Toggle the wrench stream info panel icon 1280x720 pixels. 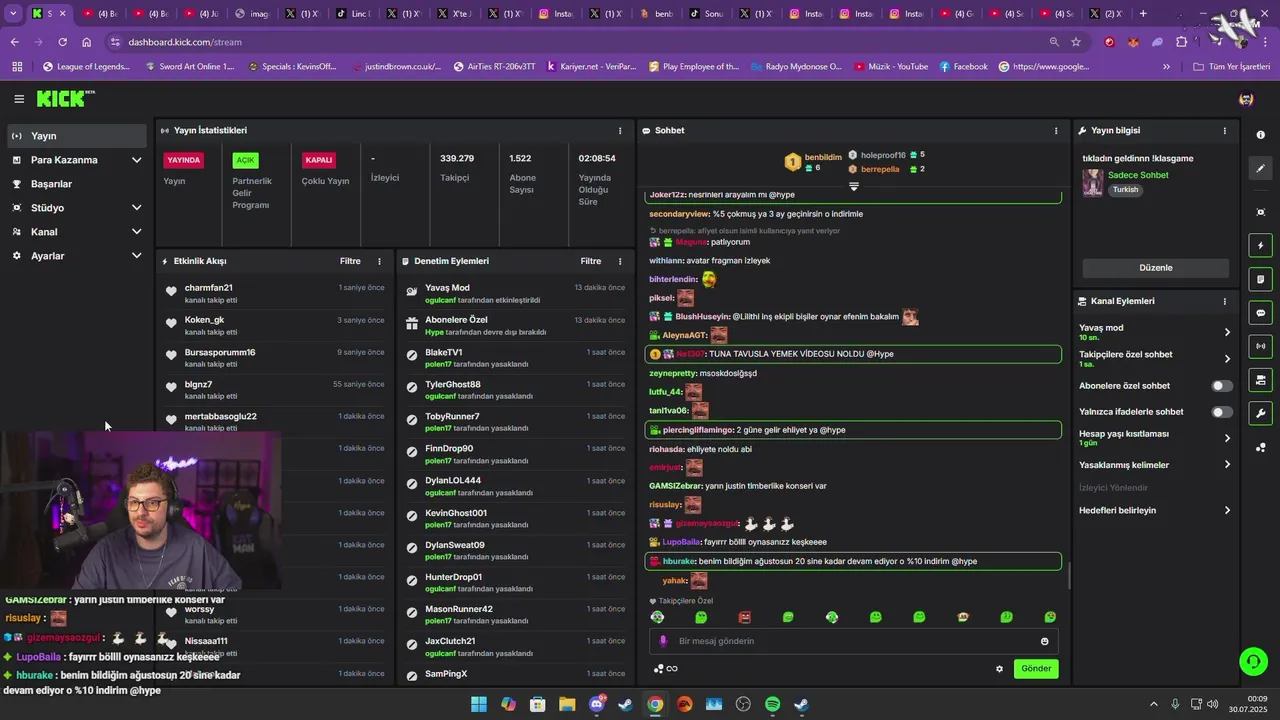(x=1260, y=413)
